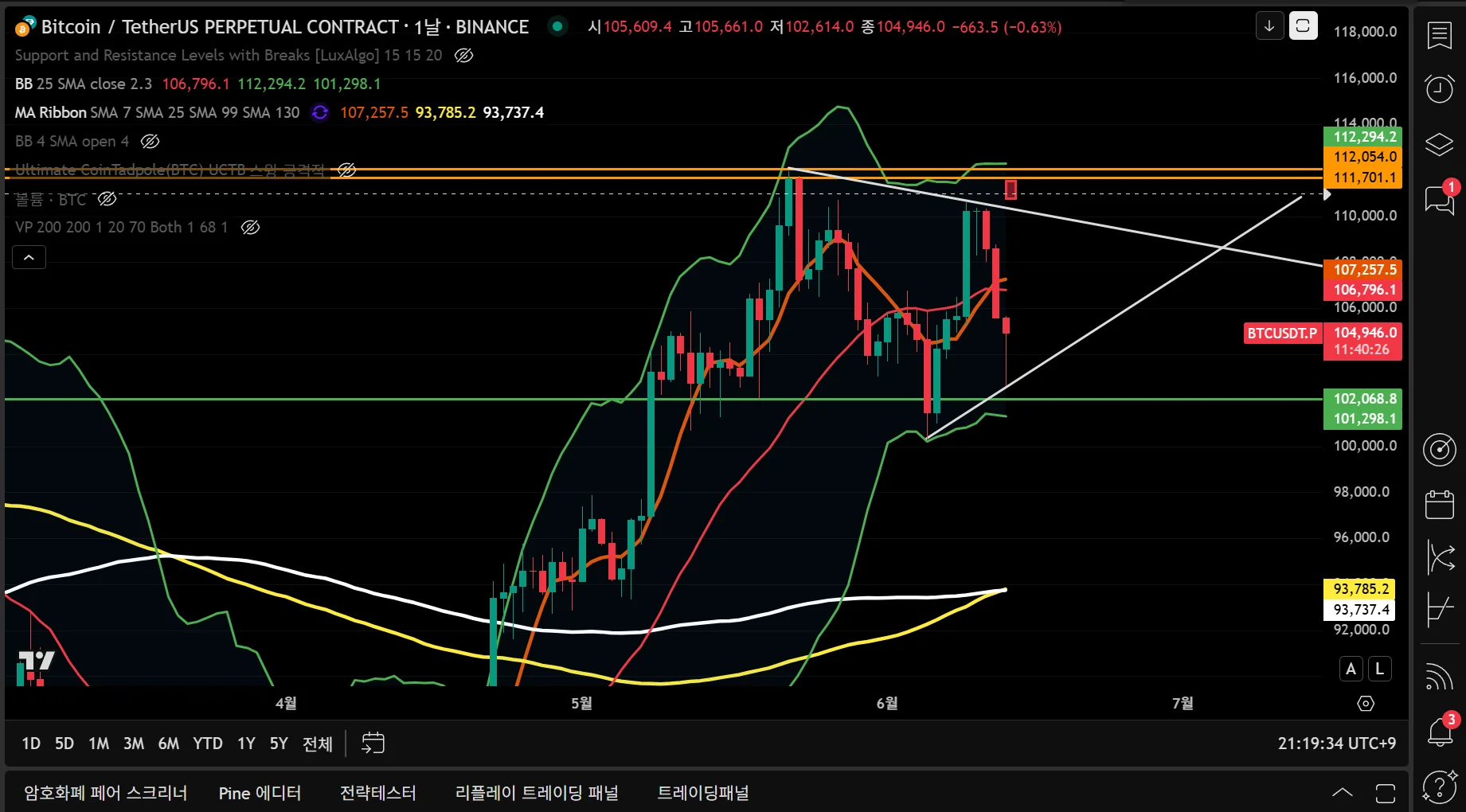The height and width of the screenshot is (812, 1466).
Task: Set the chart range to 1D
Action: (x=31, y=744)
